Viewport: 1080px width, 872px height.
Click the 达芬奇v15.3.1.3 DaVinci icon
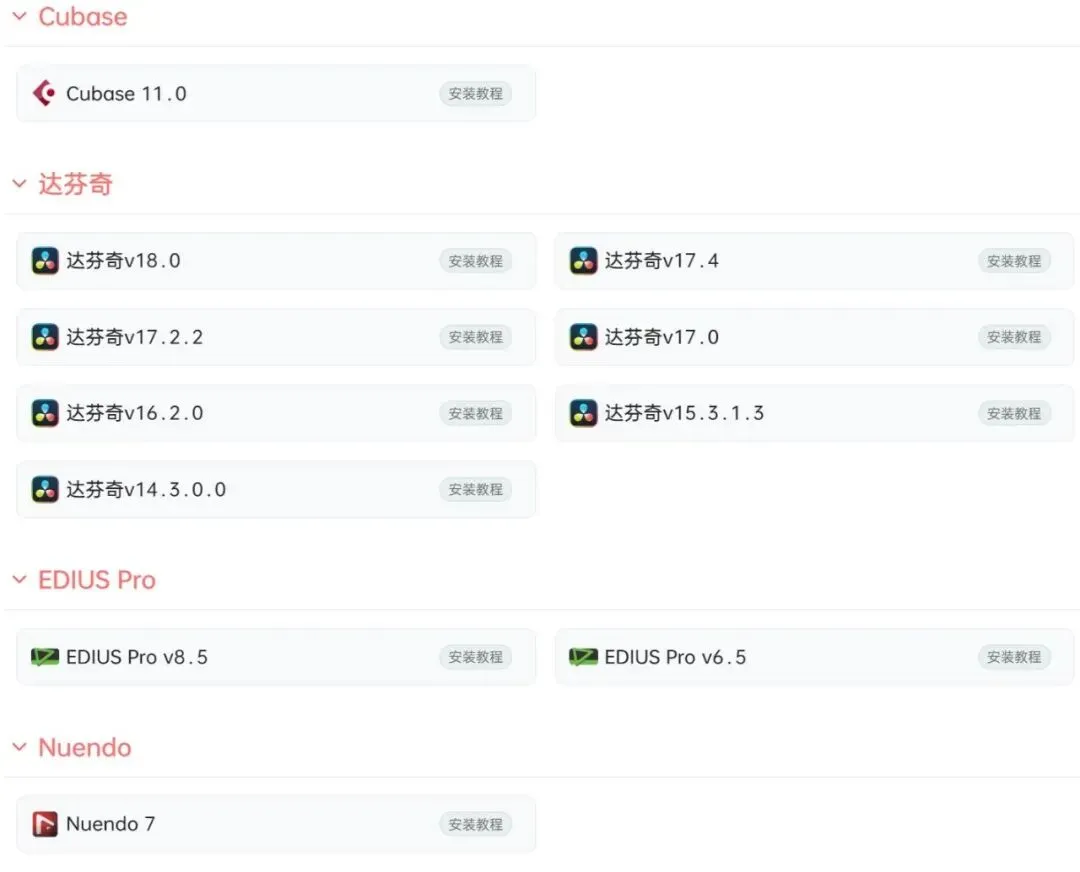pyautogui.click(x=583, y=413)
